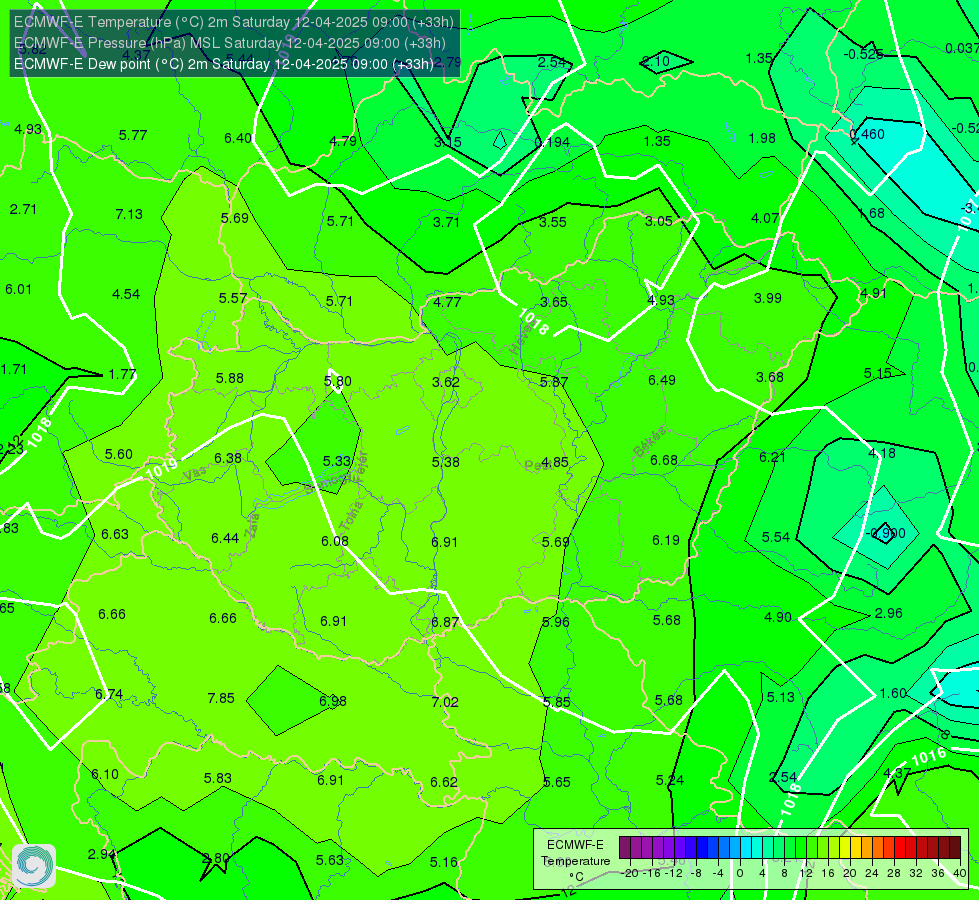Click the 6.40 dew point value
This screenshot has height=900, width=979.
click(238, 137)
